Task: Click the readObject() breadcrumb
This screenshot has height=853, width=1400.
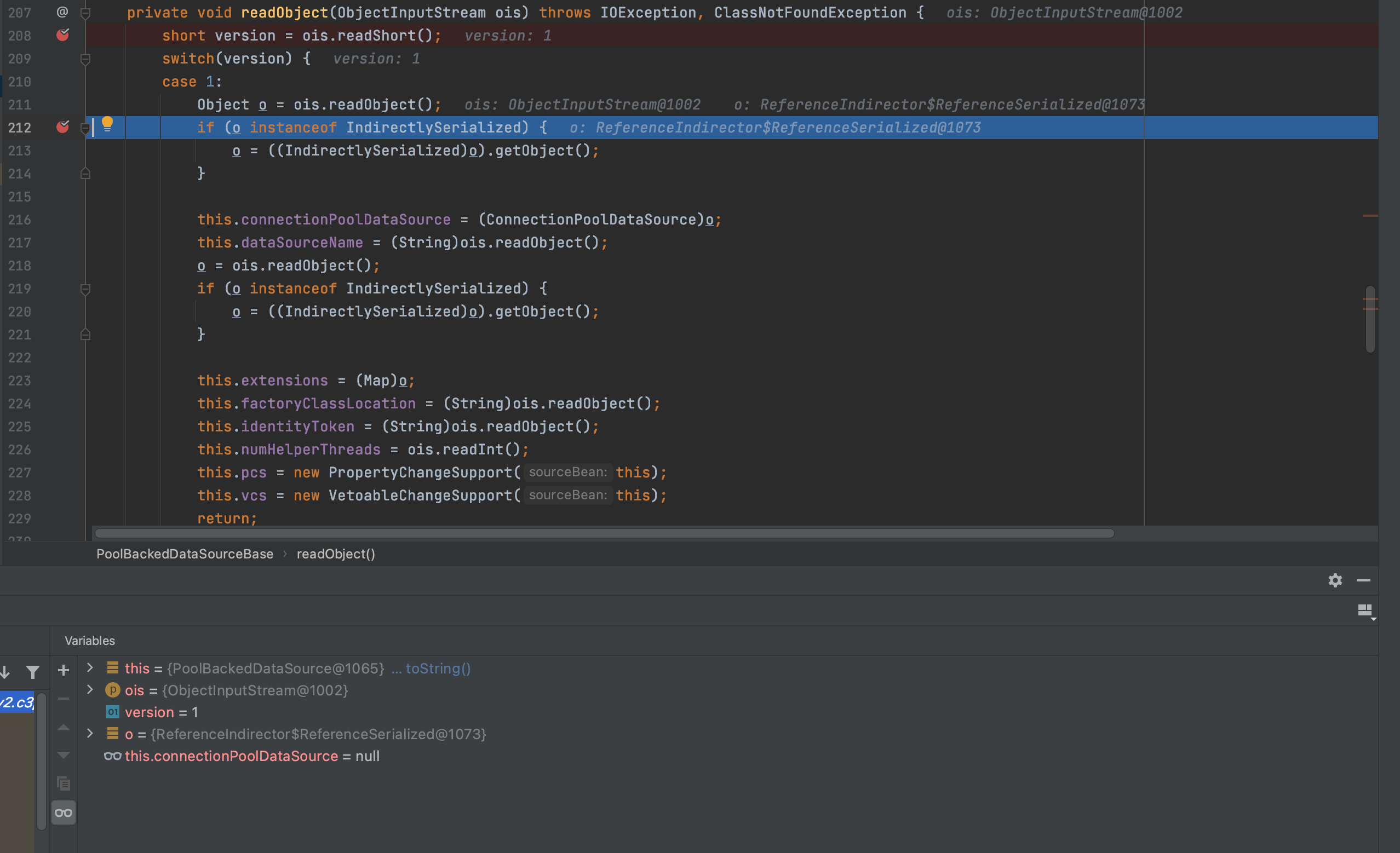Action: [x=336, y=554]
